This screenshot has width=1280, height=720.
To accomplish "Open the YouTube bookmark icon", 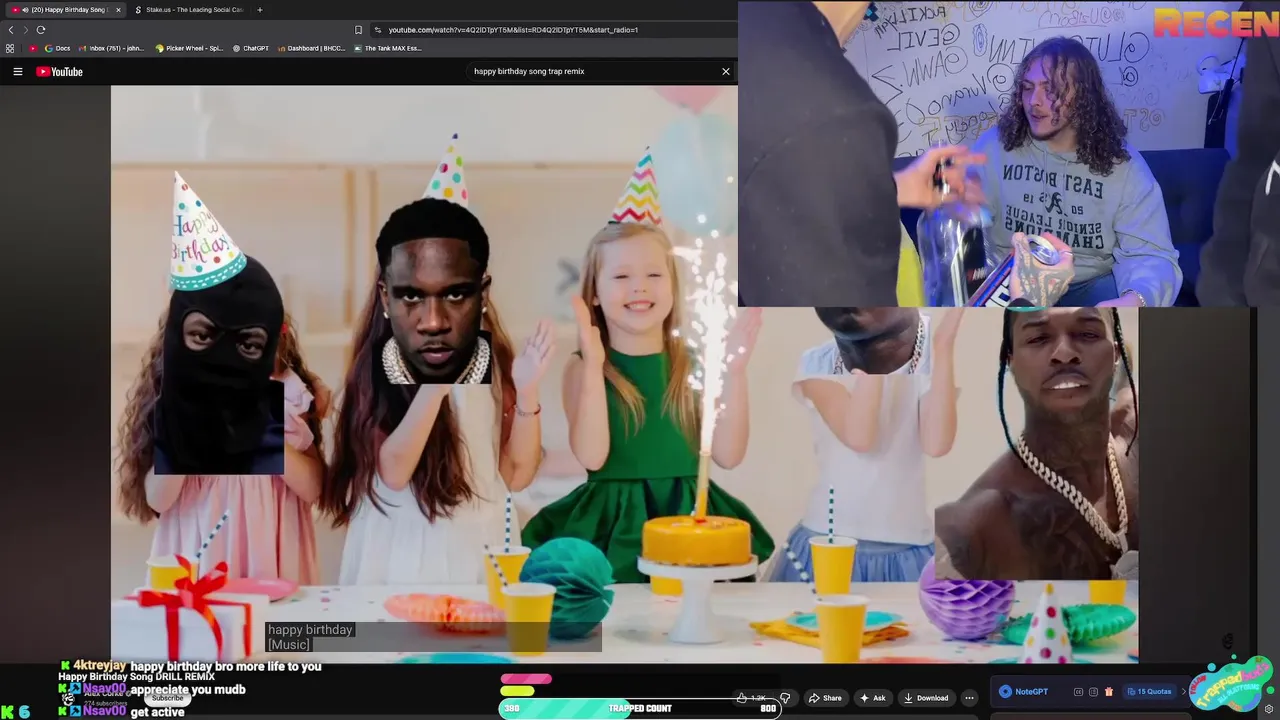I will pyautogui.click(x=33, y=48).
